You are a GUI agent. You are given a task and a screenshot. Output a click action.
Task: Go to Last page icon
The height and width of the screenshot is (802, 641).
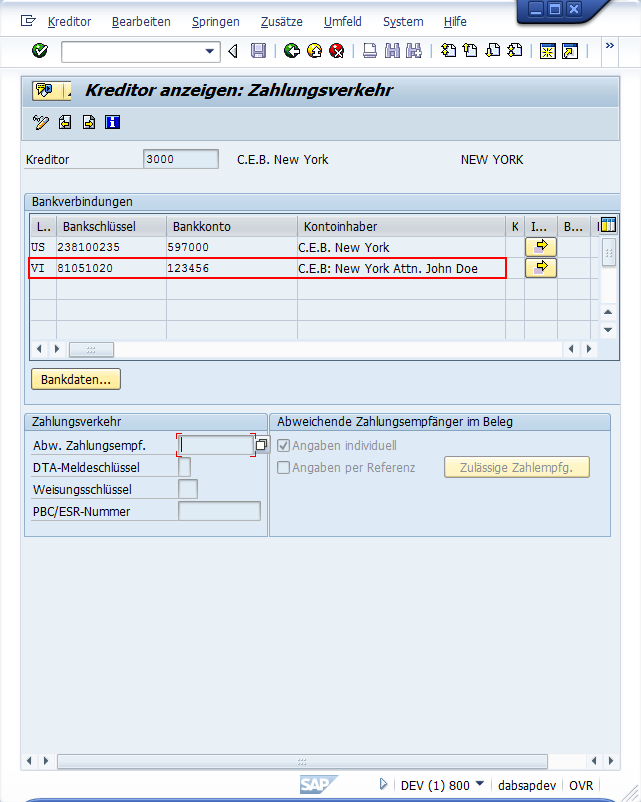[x=515, y=51]
